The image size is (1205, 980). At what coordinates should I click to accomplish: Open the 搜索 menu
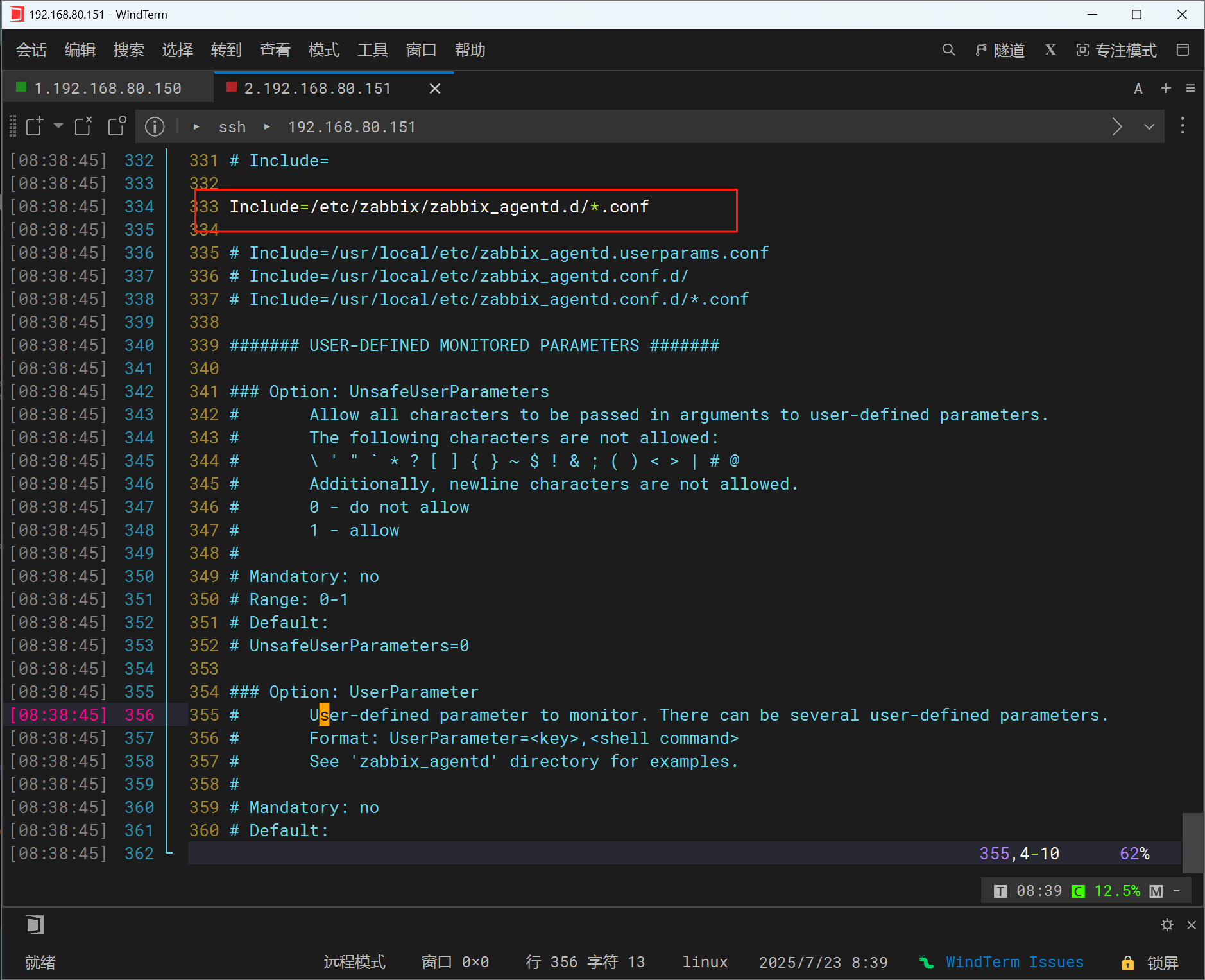tap(129, 50)
